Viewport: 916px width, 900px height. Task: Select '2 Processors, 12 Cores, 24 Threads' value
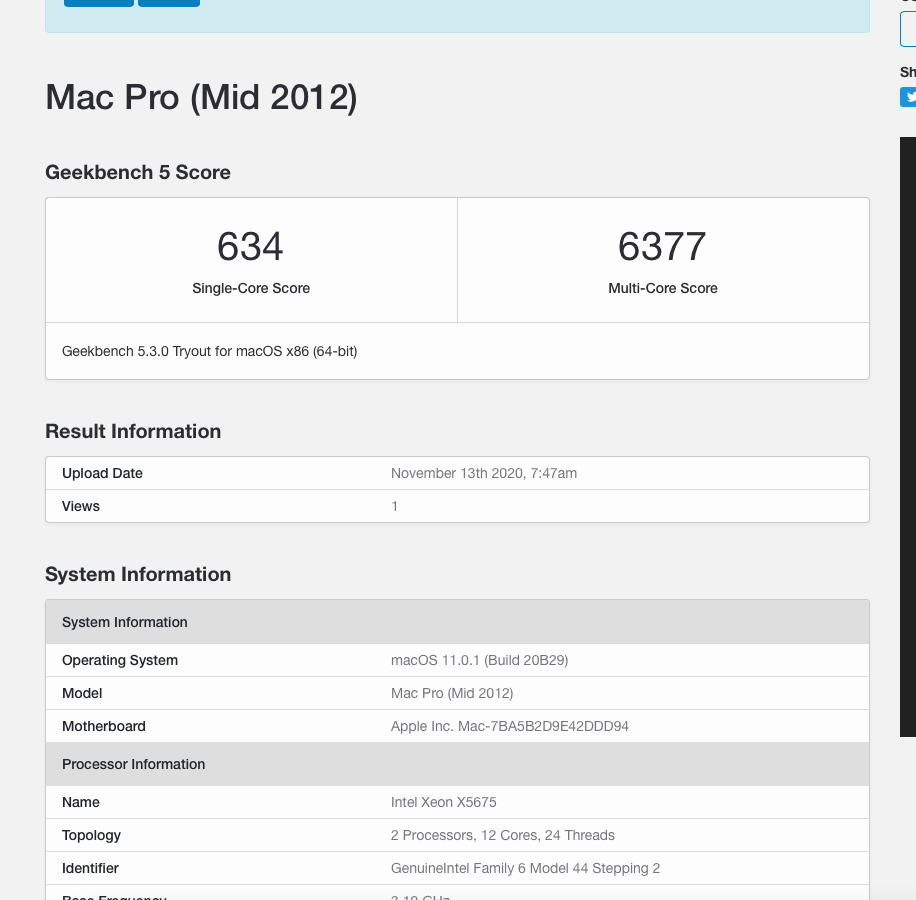(x=503, y=835)
